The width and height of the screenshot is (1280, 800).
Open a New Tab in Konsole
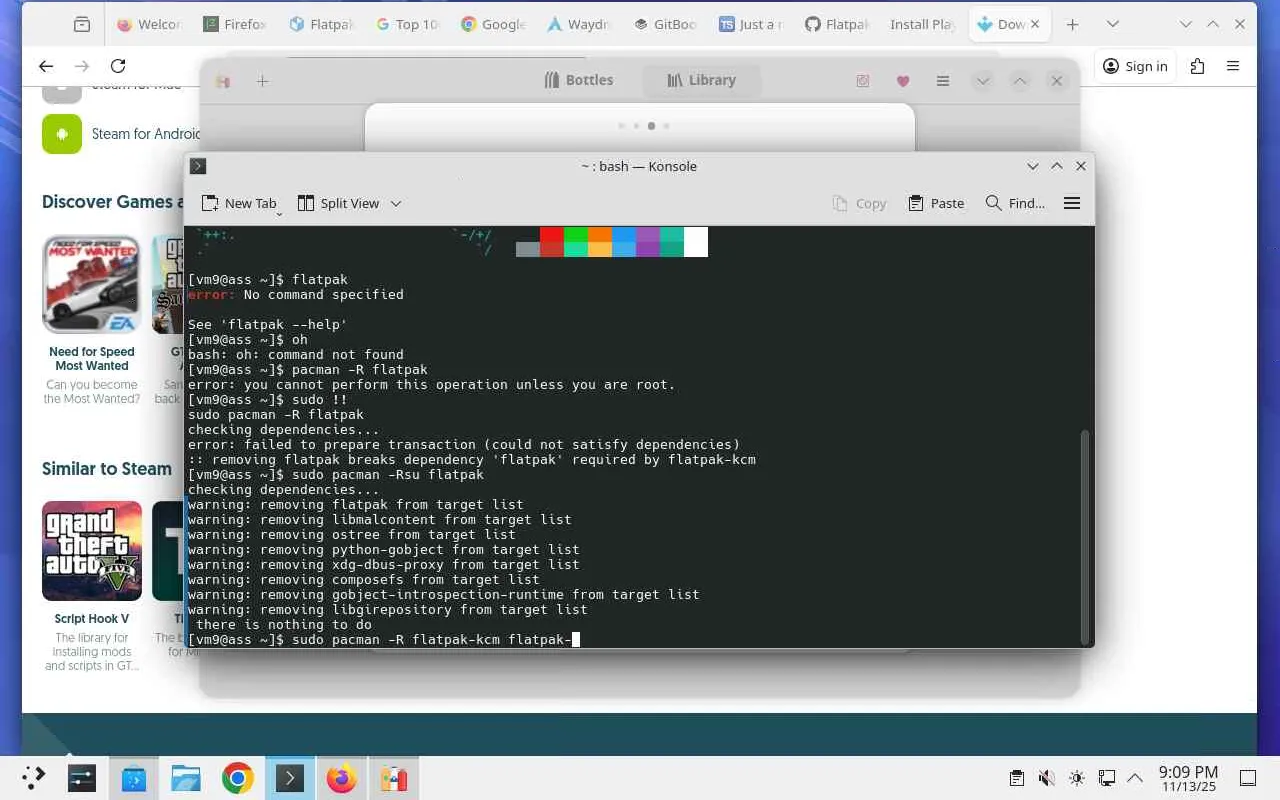pos(239,203)
